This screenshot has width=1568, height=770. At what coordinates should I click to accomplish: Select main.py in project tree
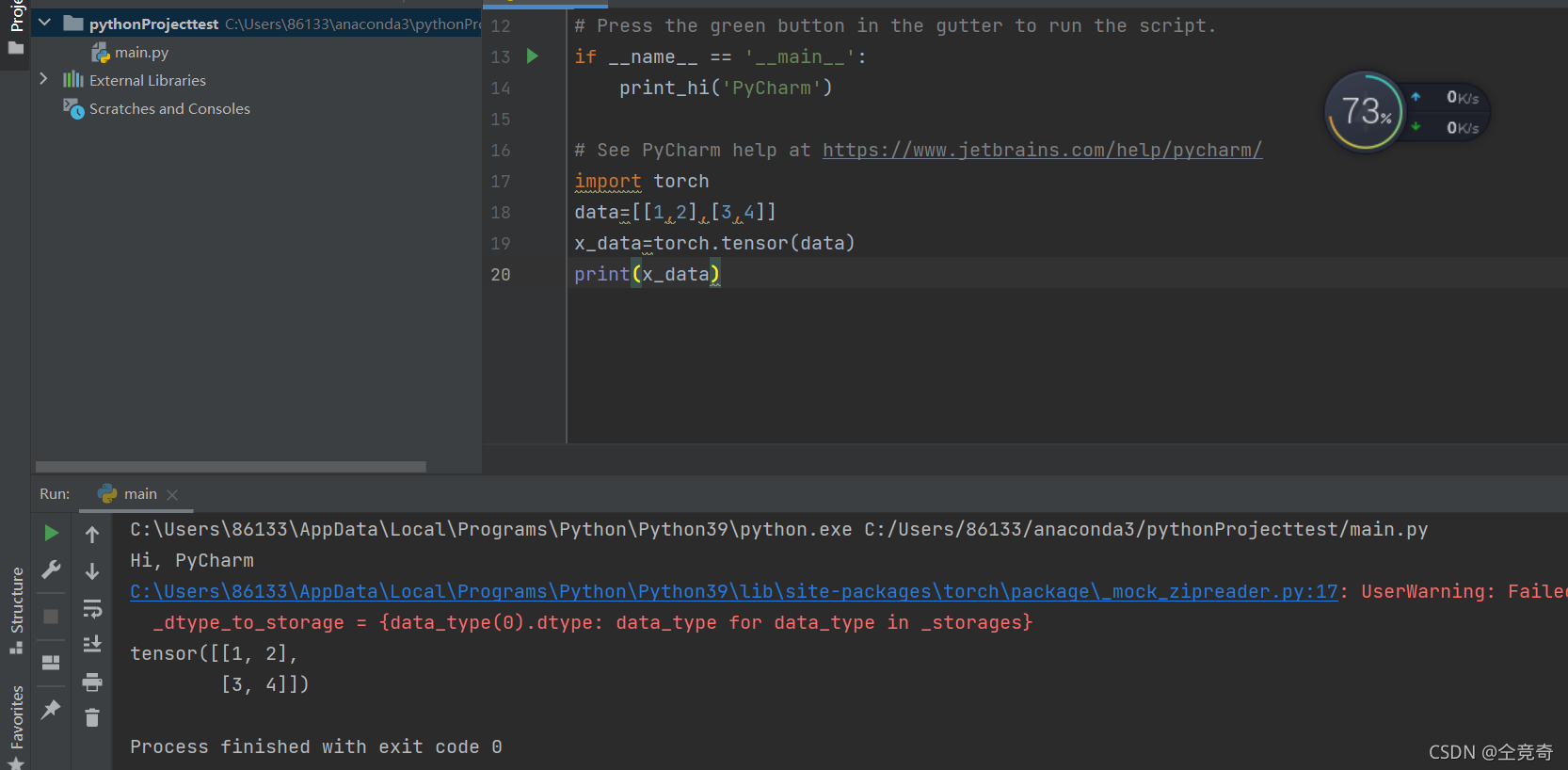click(x=141, y=53)
